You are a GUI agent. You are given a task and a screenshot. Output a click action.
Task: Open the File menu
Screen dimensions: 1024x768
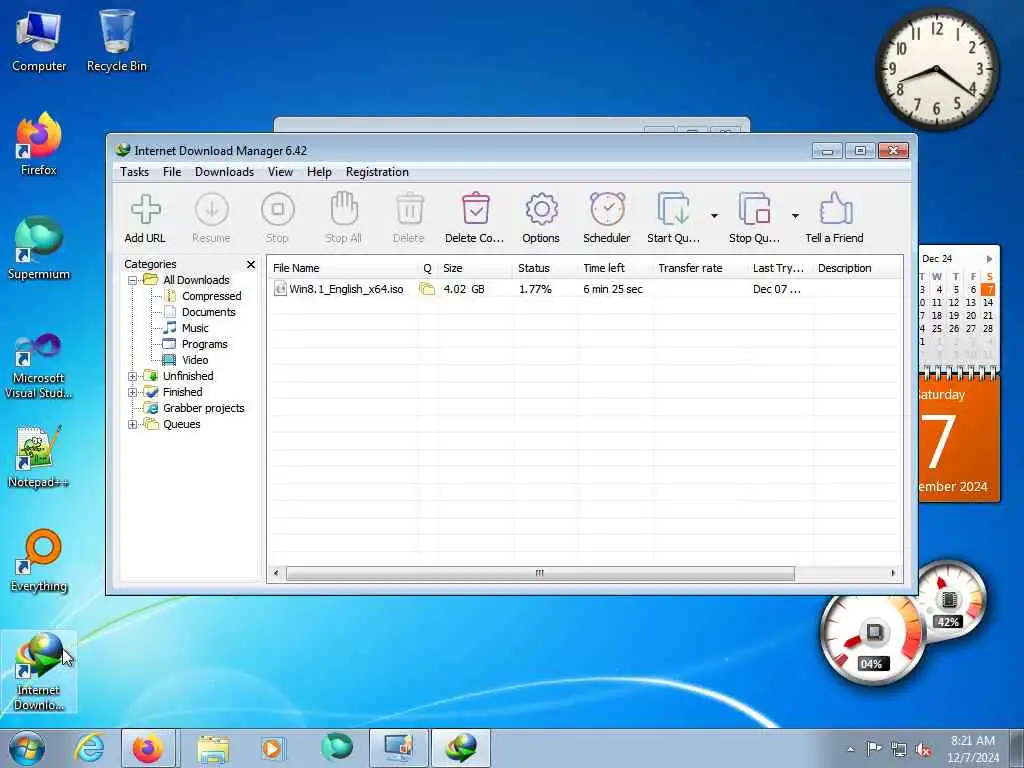pyautogui.click(x=172, y=172)
